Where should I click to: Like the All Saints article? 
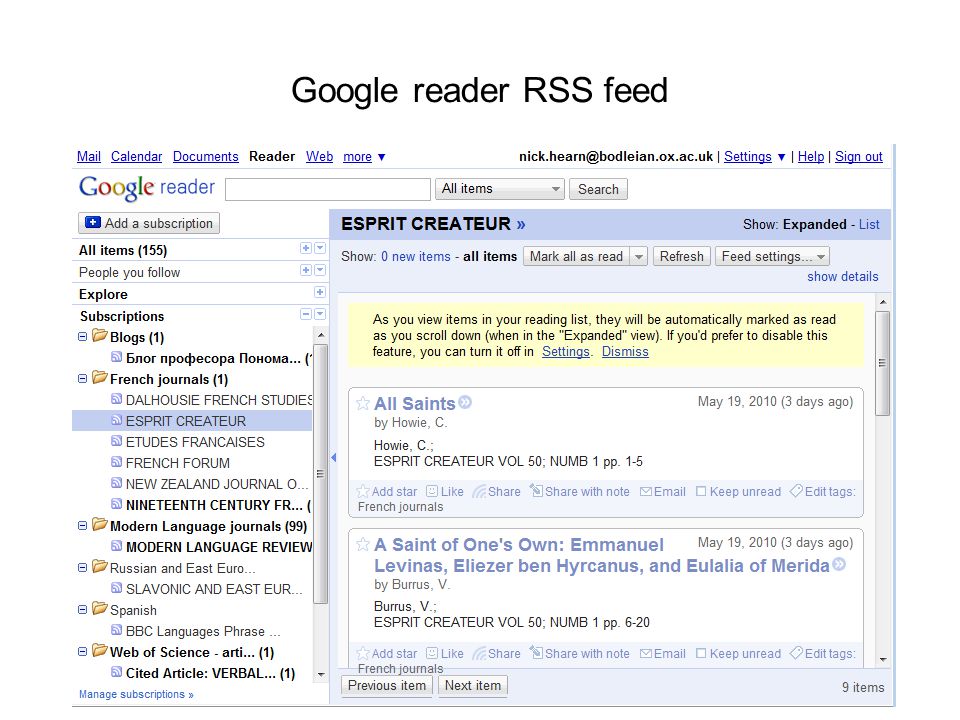[445, 492]
